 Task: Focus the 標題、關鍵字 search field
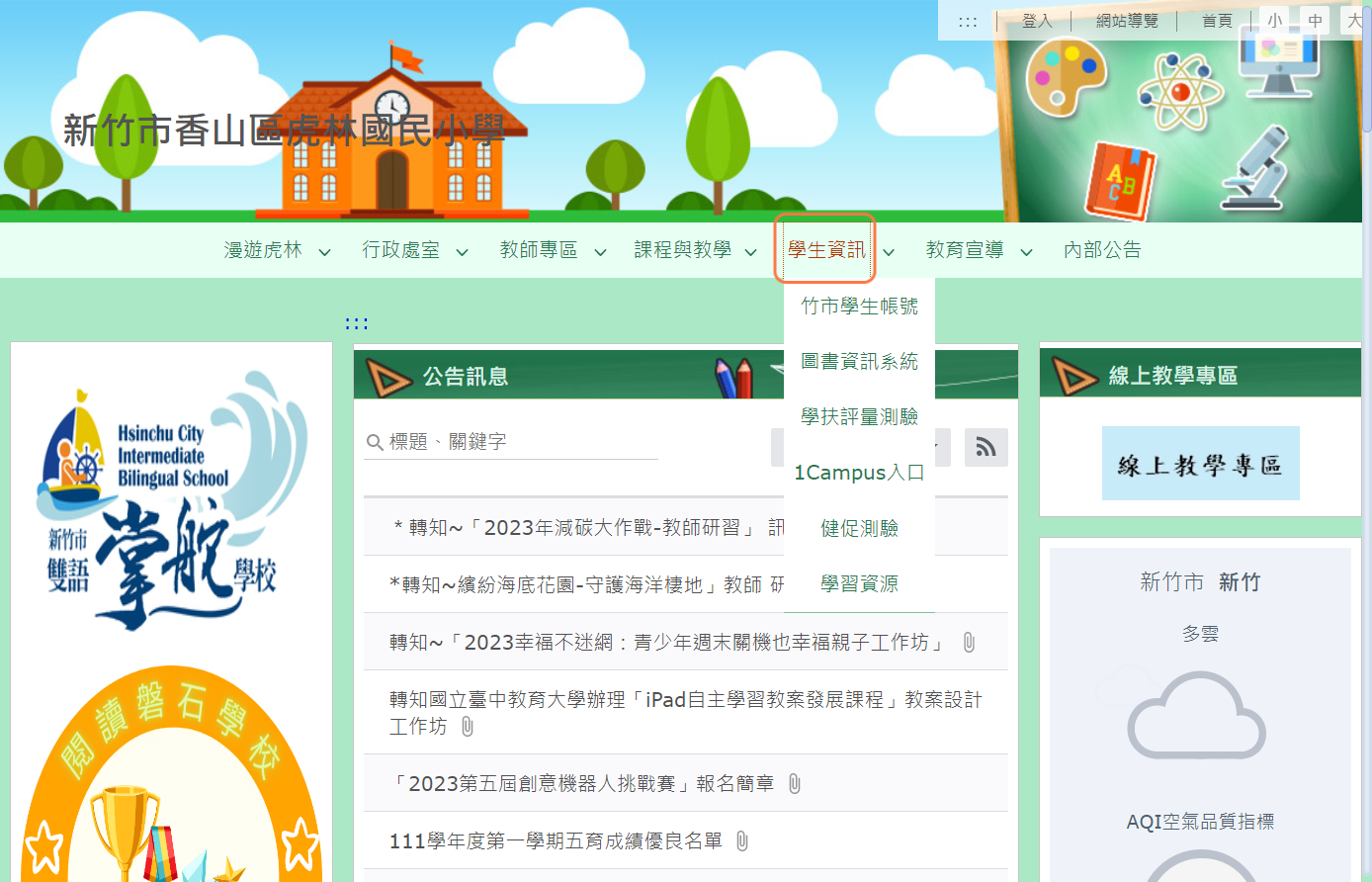tap(511, 442)
